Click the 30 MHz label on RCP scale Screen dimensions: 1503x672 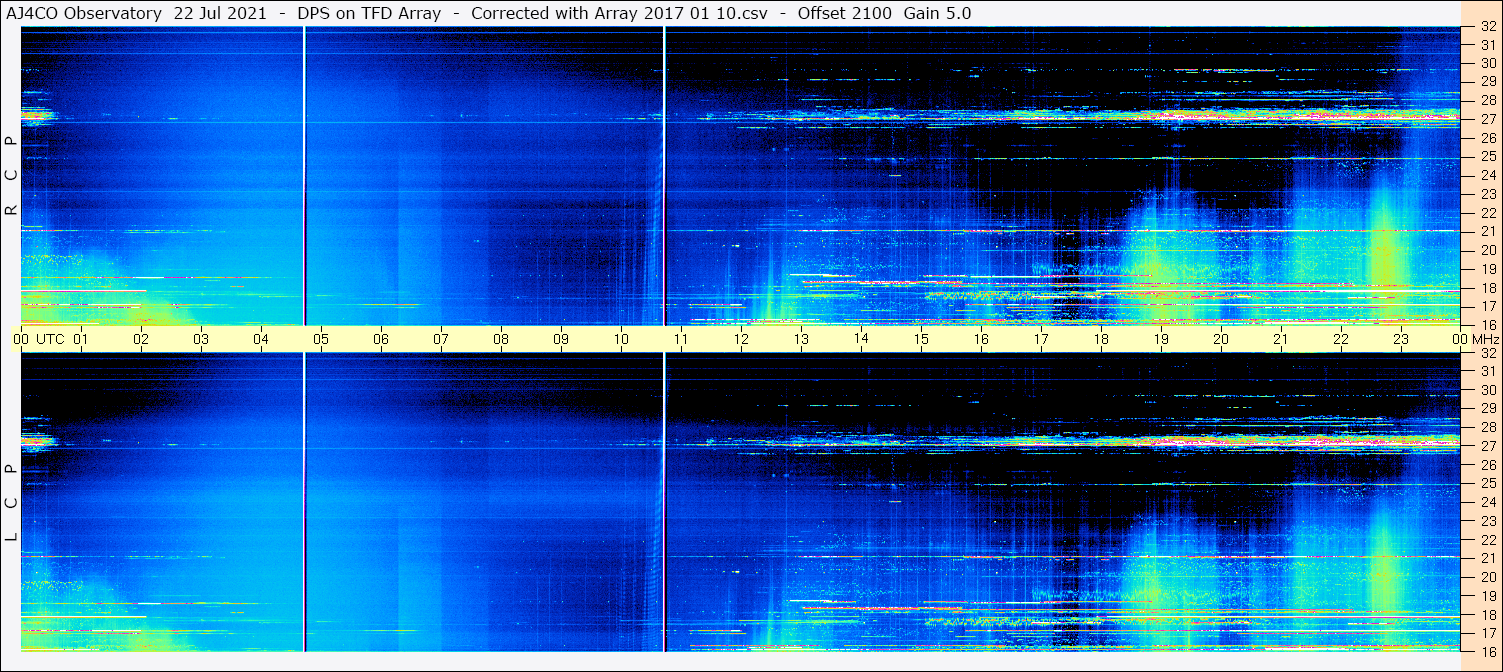click(x=1487, y=63)
